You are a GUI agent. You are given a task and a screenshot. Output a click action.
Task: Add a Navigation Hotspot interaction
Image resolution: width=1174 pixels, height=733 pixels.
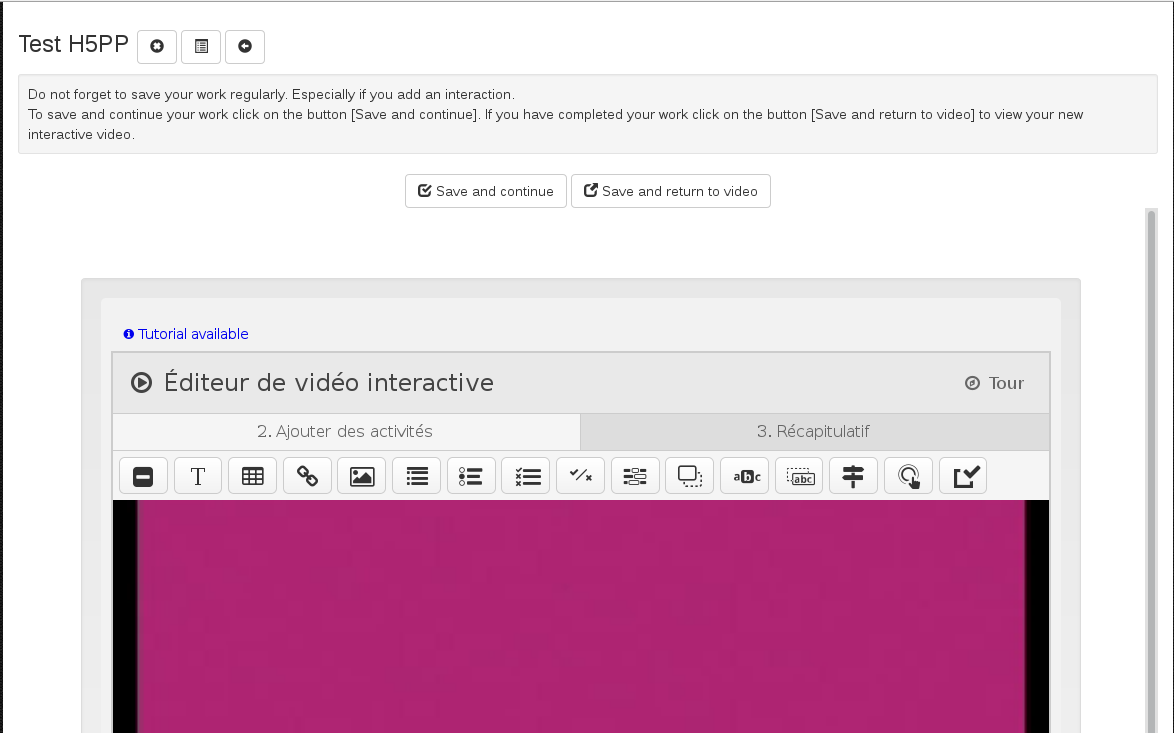coord(908,476)
